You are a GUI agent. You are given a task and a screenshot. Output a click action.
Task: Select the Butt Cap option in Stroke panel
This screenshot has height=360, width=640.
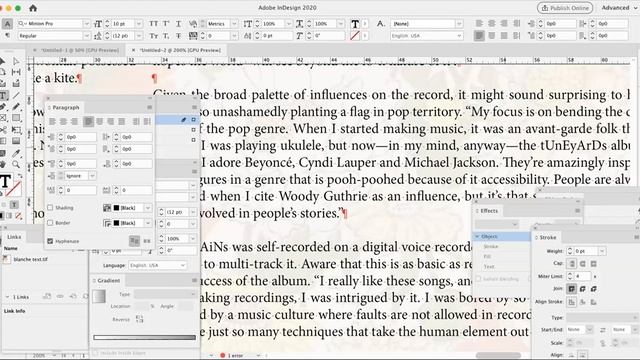tap(571, 264)
